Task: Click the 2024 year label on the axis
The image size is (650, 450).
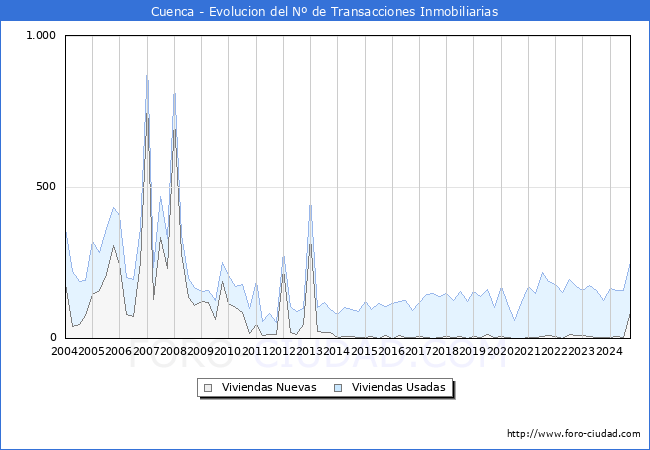Action: tap(609, 351)
